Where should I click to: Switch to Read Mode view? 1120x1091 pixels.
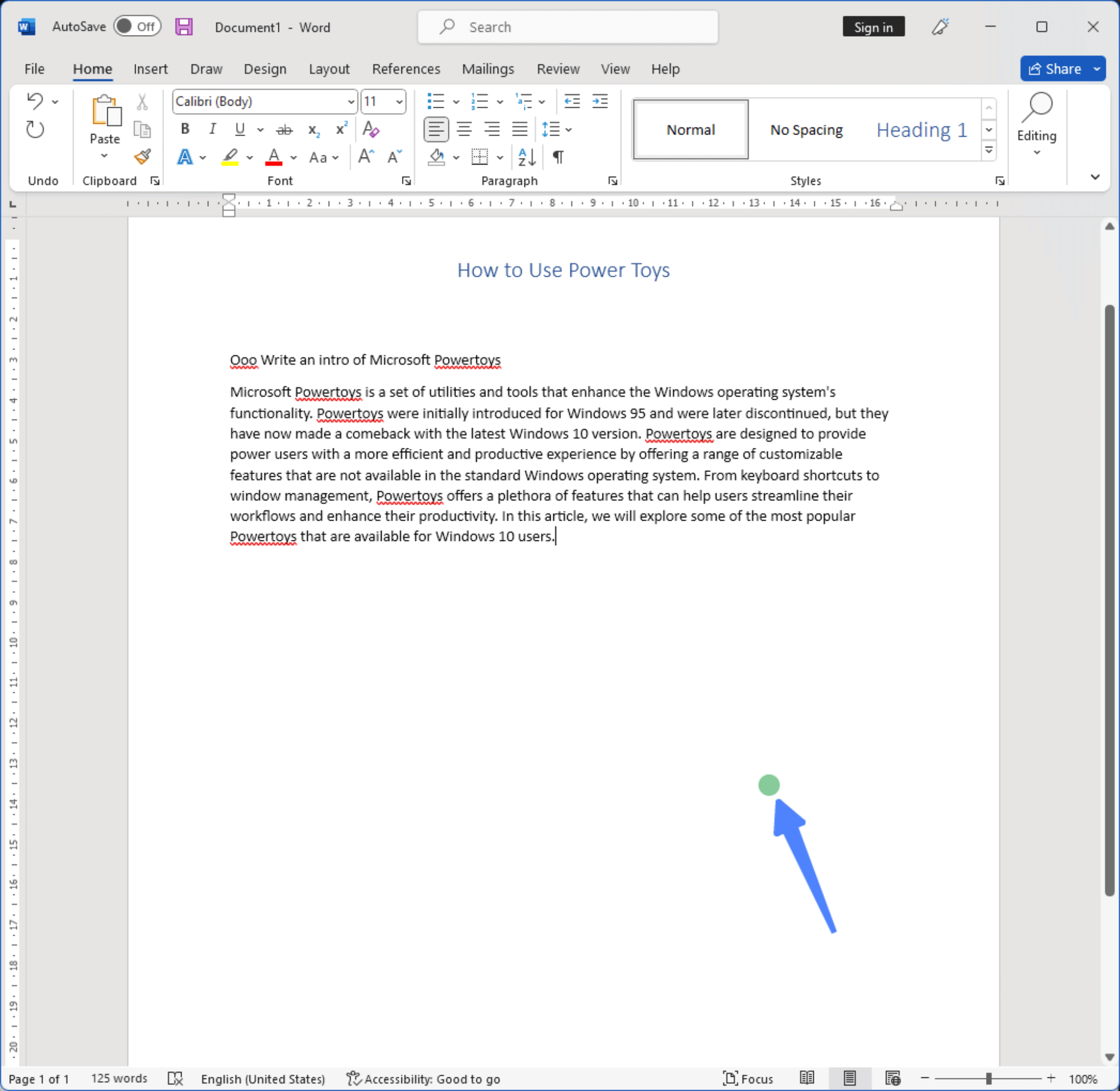tap(807, 1078)
